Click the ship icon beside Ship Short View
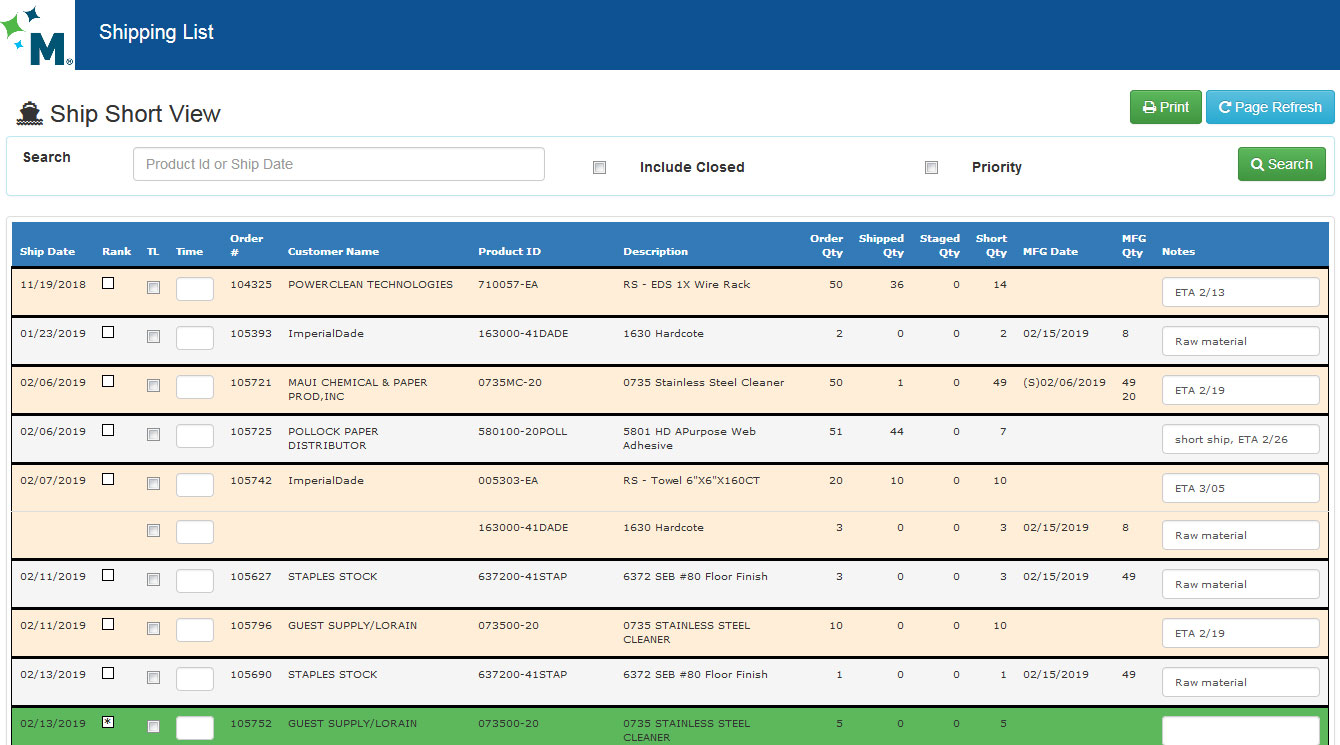Image resolution: width=1340 pixels, height=745 pixels. pos(29,114)
